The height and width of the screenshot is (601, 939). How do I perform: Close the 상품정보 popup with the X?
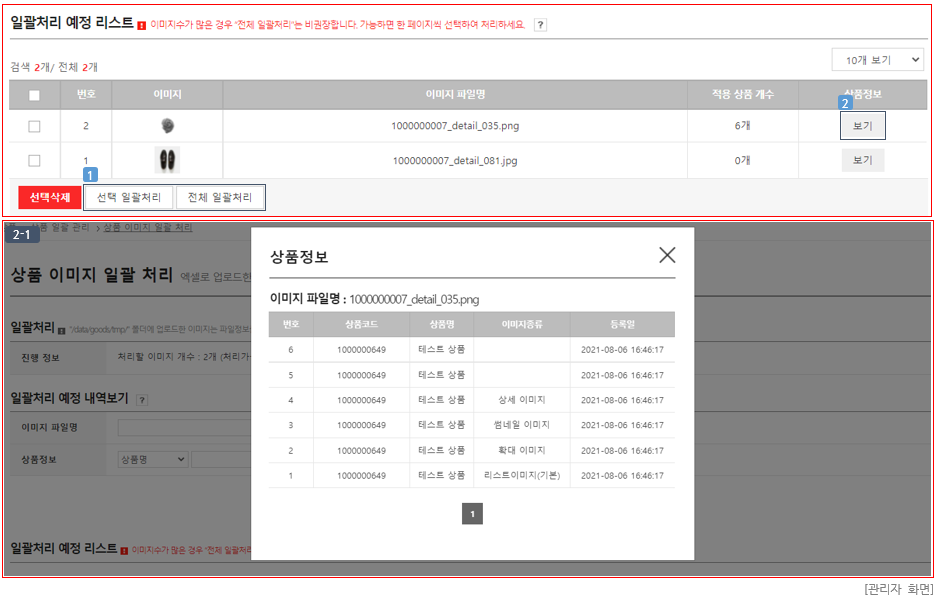(667, 255)
